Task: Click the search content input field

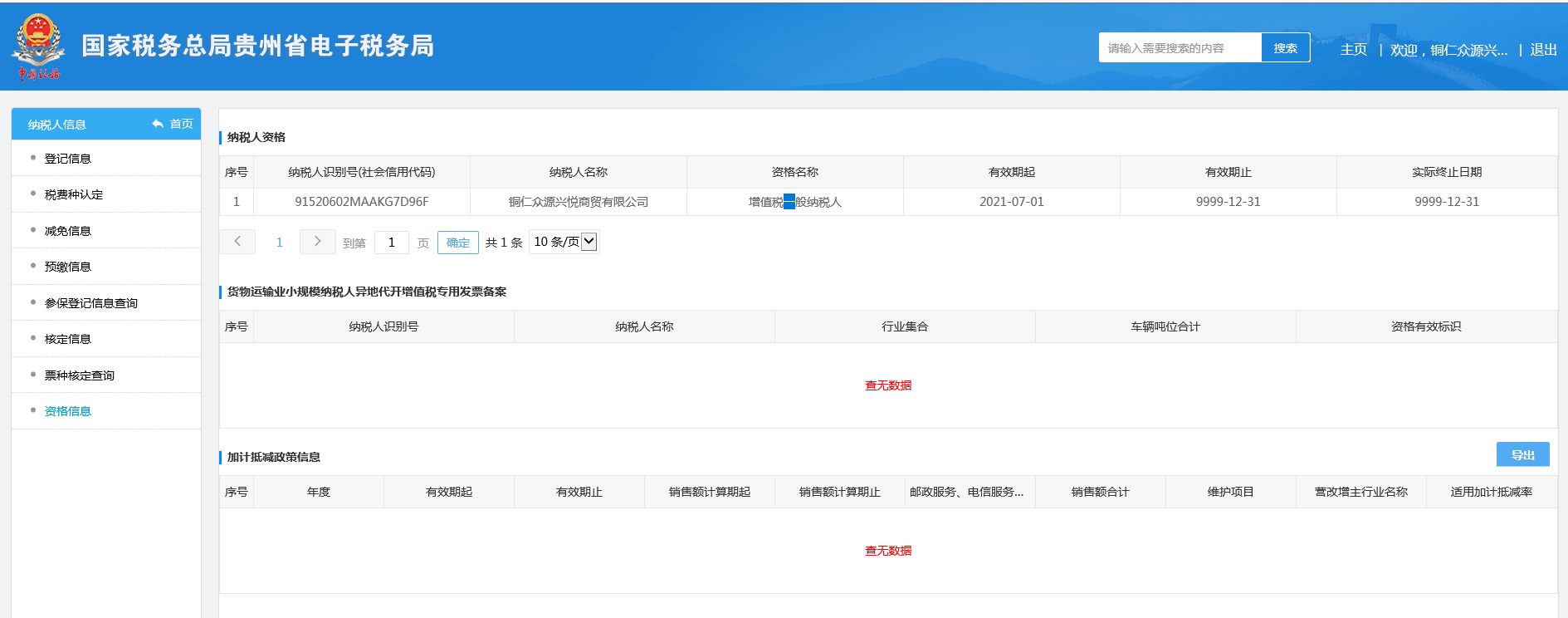Action: pos(1180,48)
